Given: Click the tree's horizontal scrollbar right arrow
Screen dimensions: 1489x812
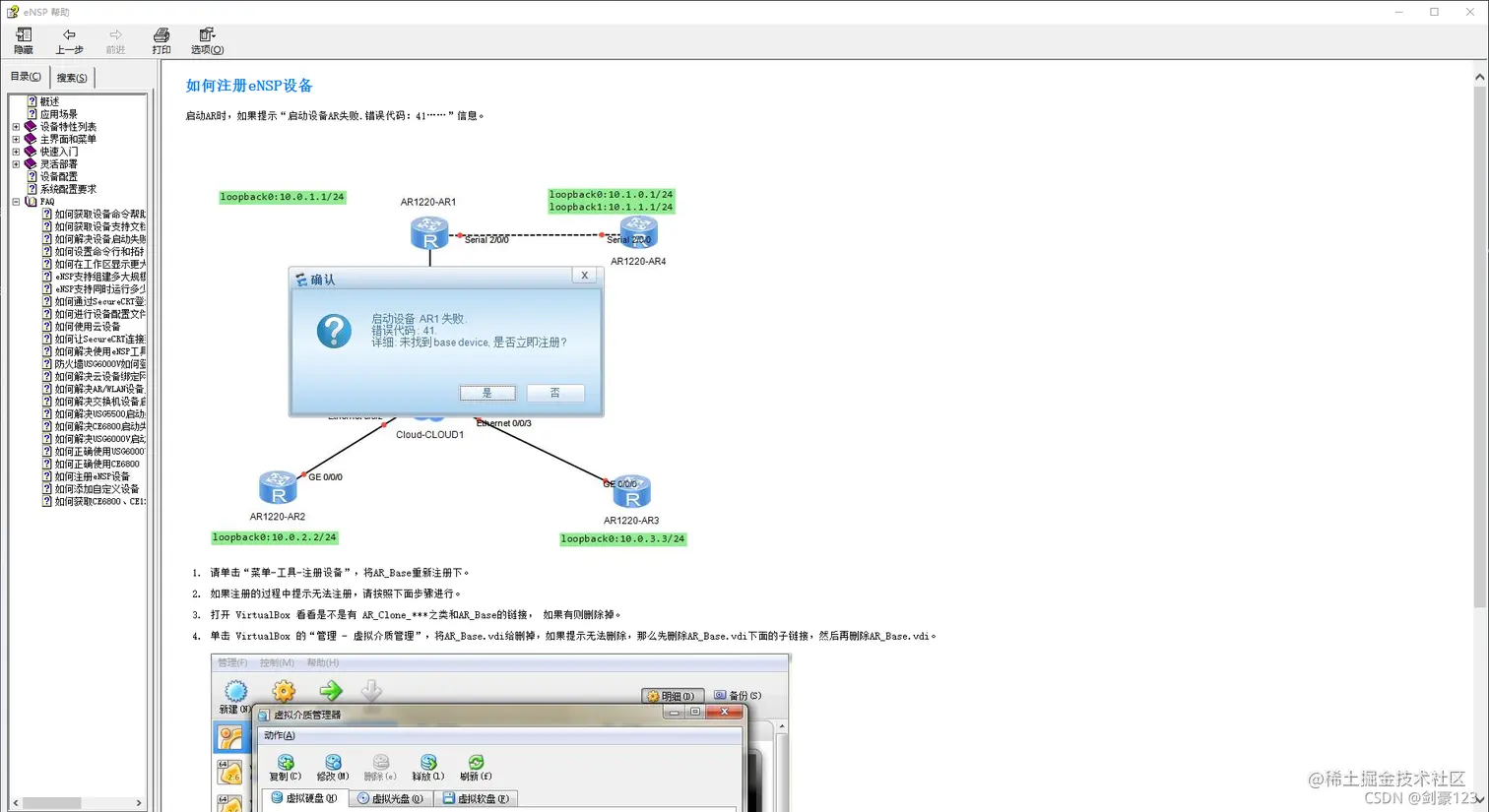Looking at the screenshot, I should (139, 803).
